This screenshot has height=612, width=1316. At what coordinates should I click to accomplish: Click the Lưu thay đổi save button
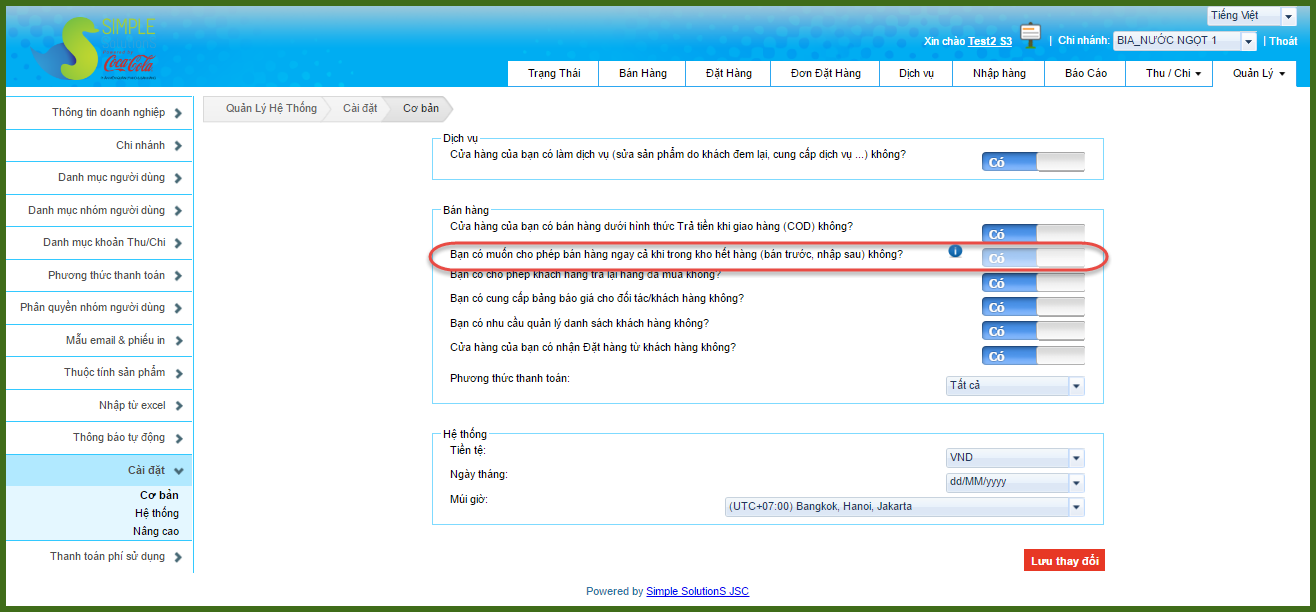pos(1064,561)
